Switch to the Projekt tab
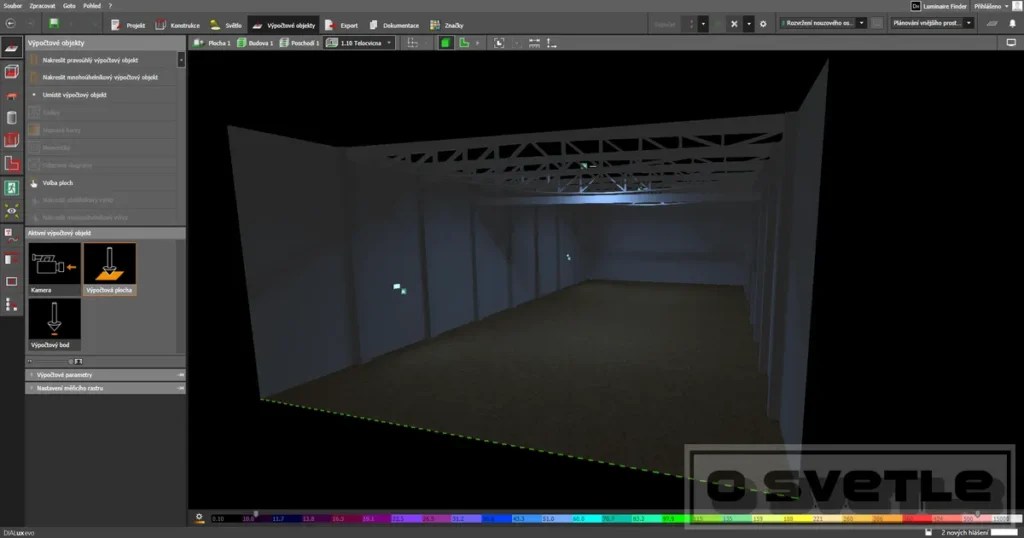The height and width of the screenshot is (538, 1024). click(x=128, y=25)
